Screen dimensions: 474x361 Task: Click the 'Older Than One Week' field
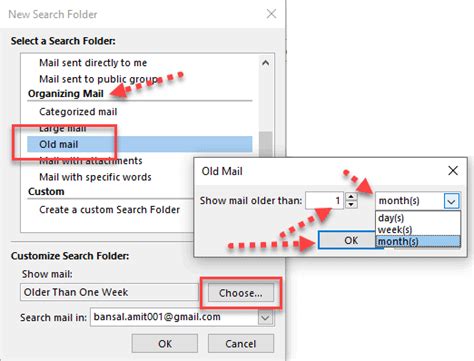tap(109, 292)
